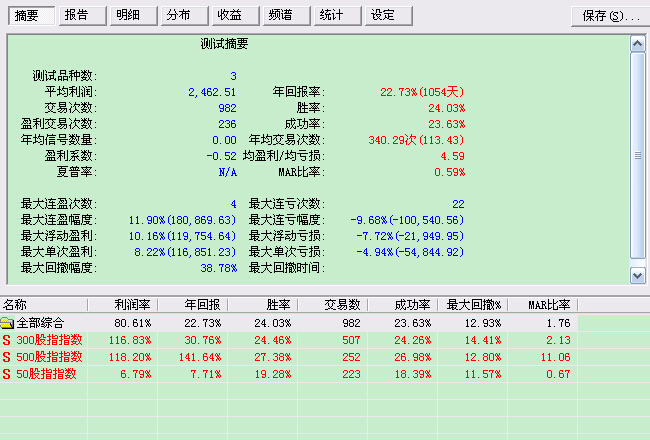Sort by the MAR比率 column header
The width and height of the screenshot is (650, 440).
click(x=543, y=305)
